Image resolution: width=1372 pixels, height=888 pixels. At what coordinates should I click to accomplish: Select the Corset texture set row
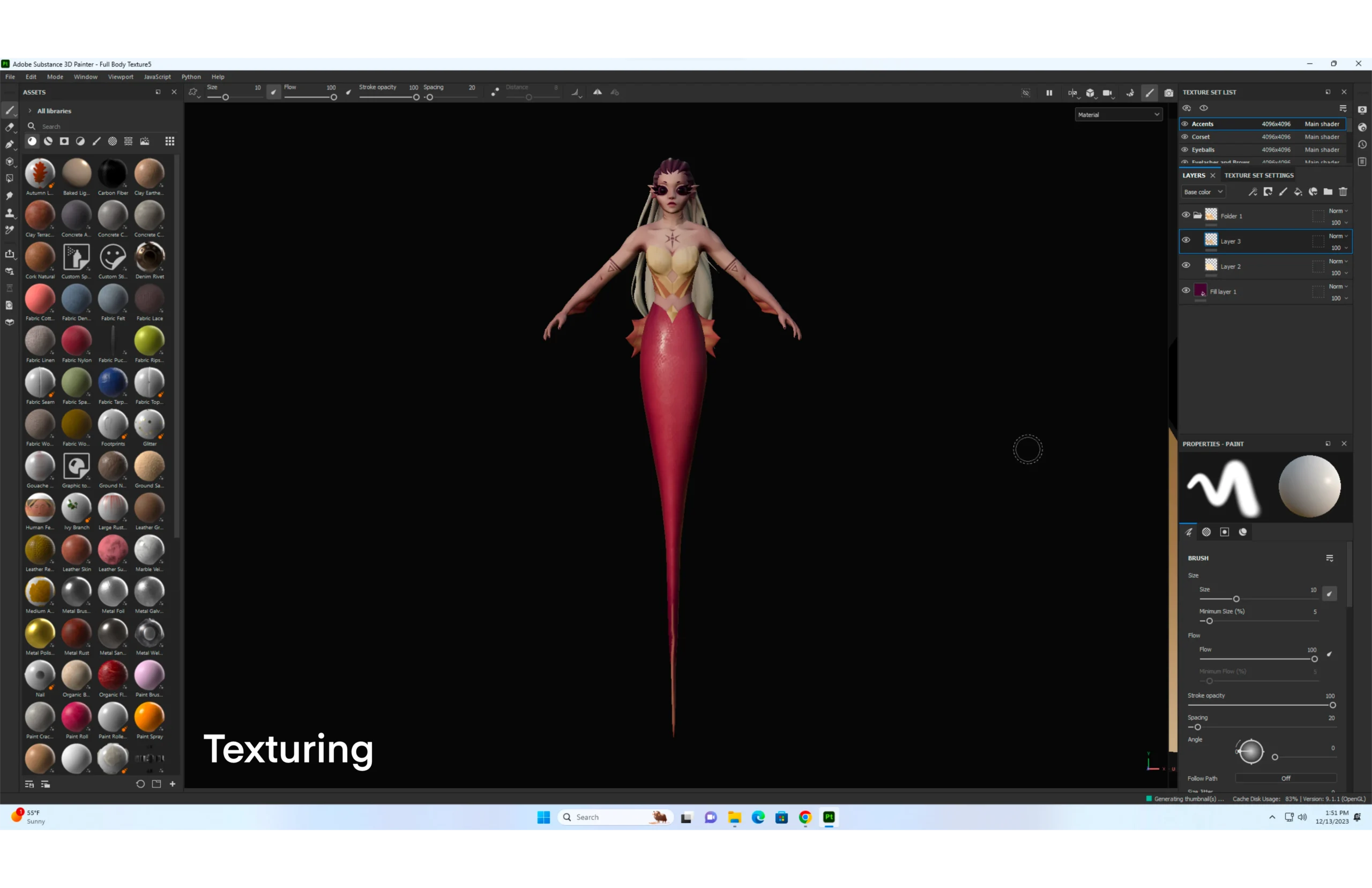(1263, 137)
